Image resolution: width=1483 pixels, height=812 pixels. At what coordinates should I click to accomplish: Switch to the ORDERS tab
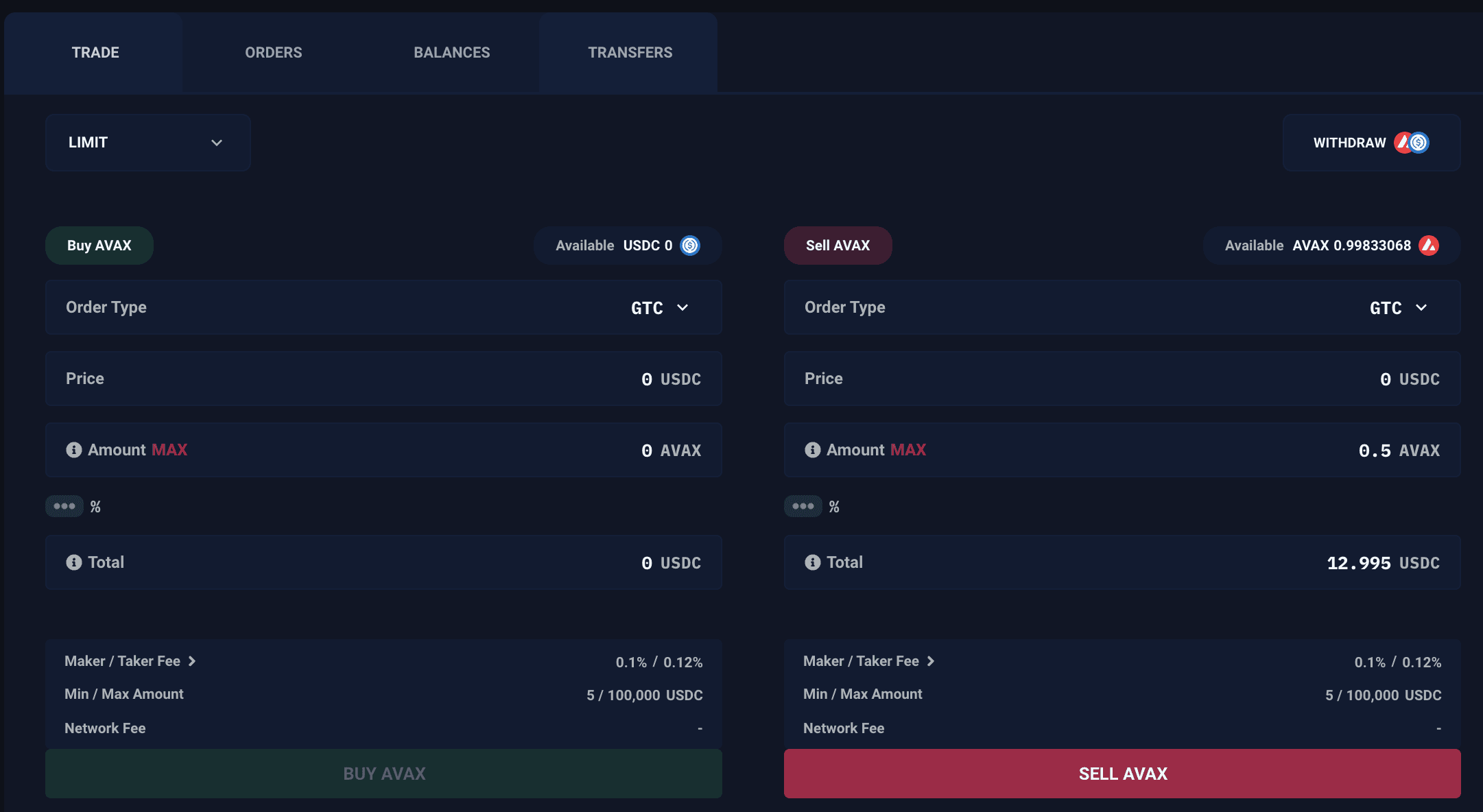click(273, 53)
